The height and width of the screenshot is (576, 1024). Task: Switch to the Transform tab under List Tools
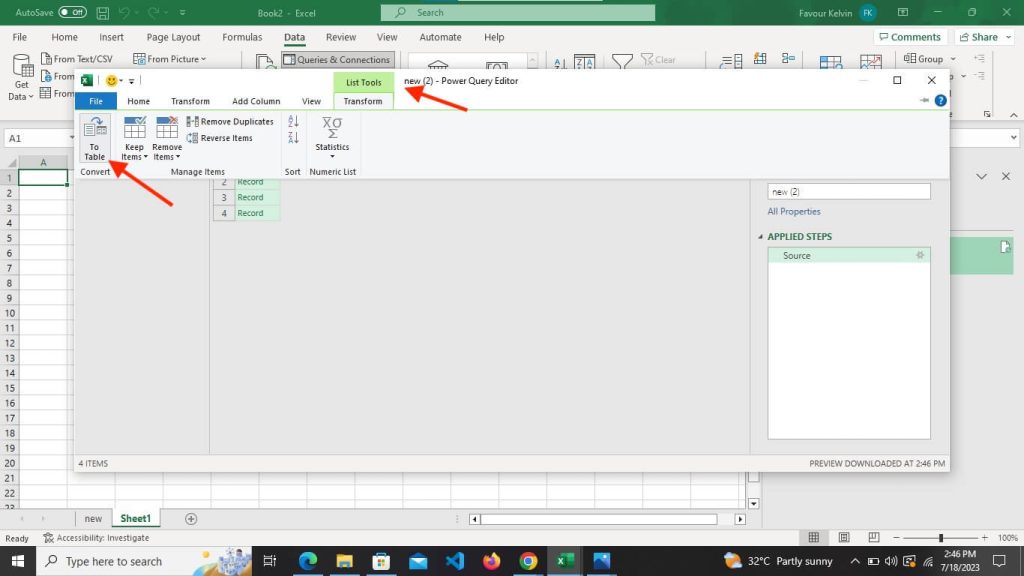point(363,100)
